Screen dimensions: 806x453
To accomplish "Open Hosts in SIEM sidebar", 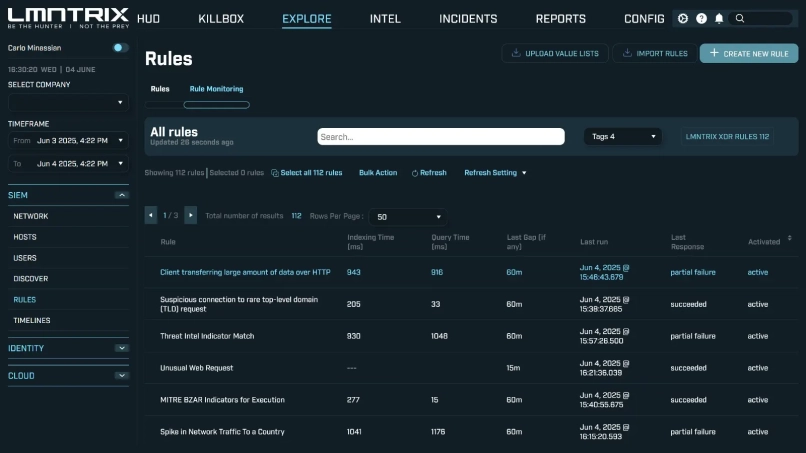I will [25, 237].
